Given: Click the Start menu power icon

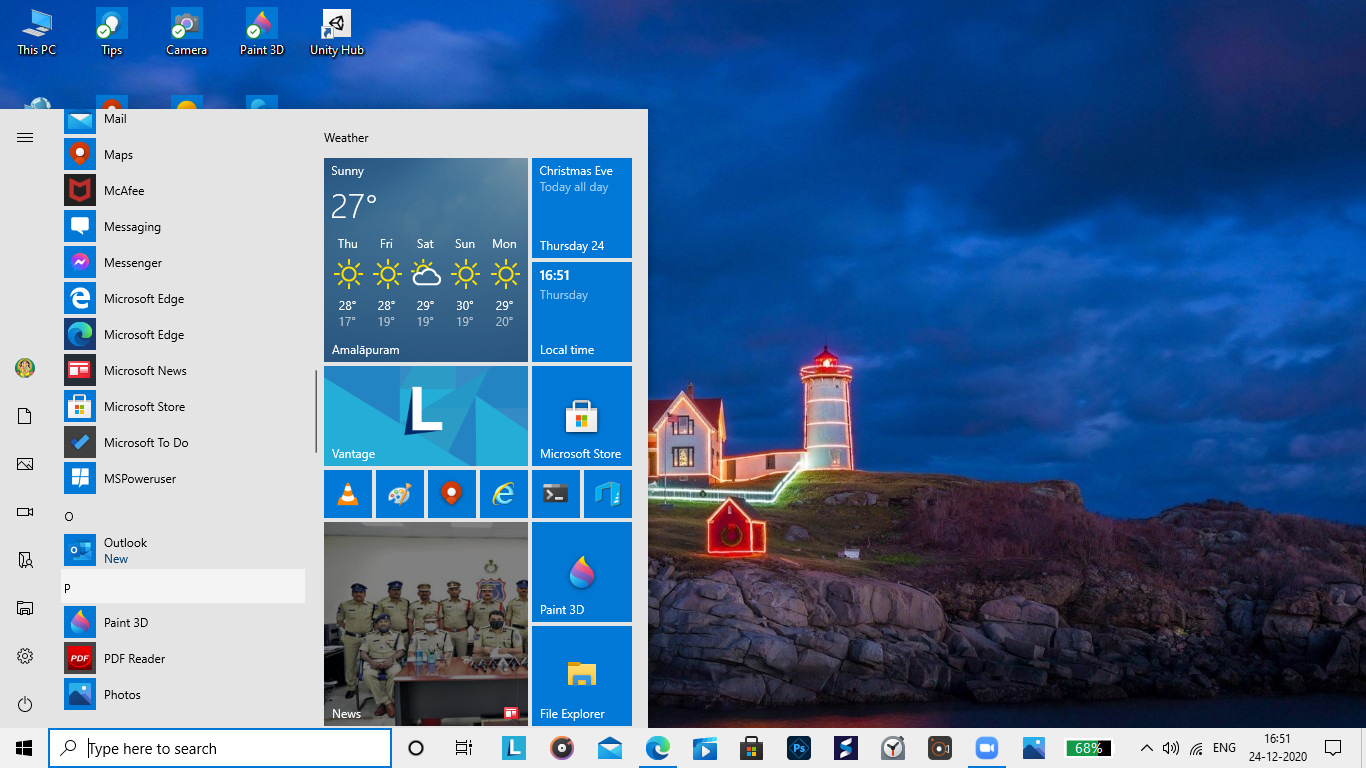Looking at the screenshot, I should (25, 704).
